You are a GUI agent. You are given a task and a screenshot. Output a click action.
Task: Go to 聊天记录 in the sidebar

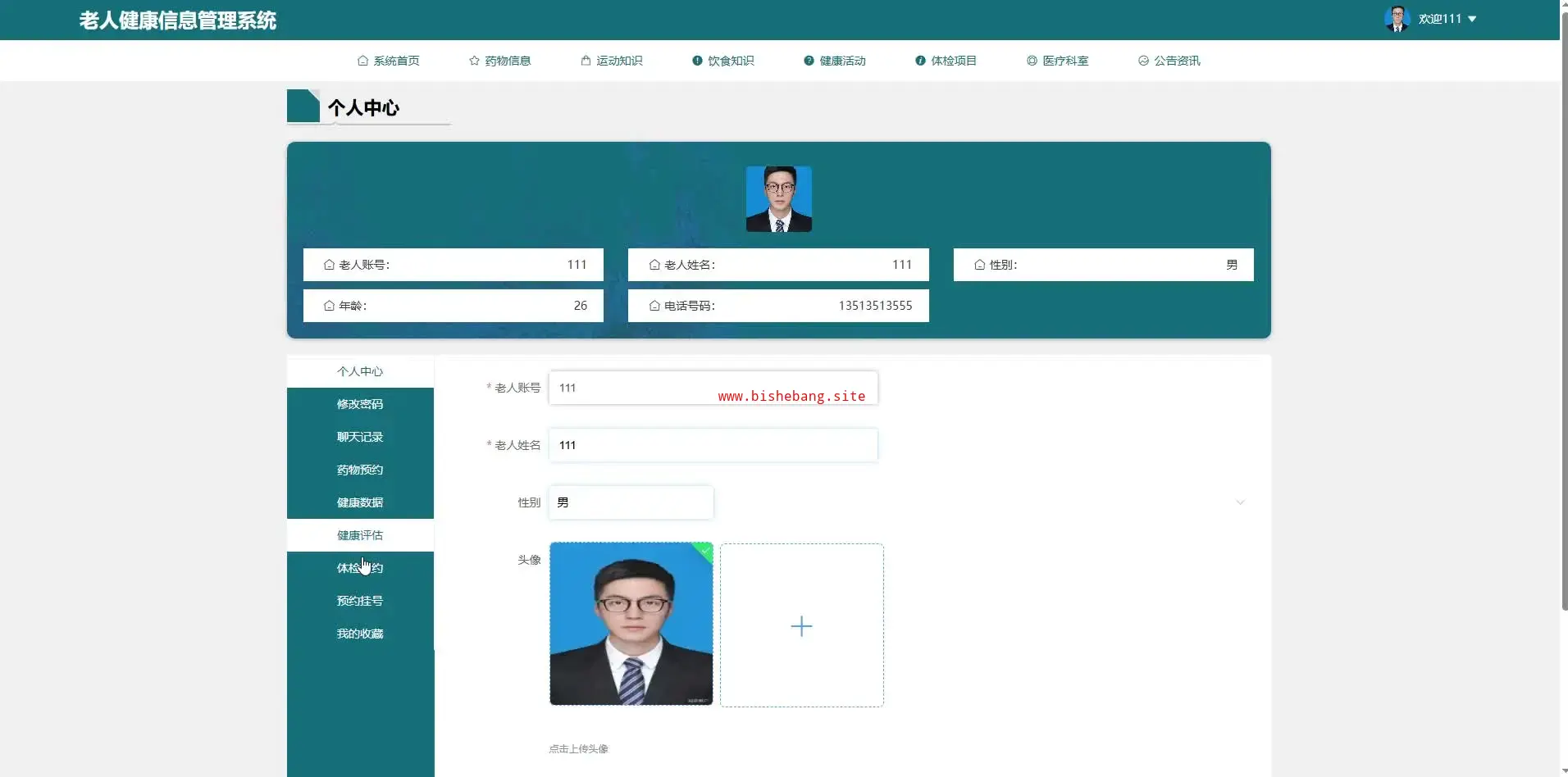click(360, 437)
